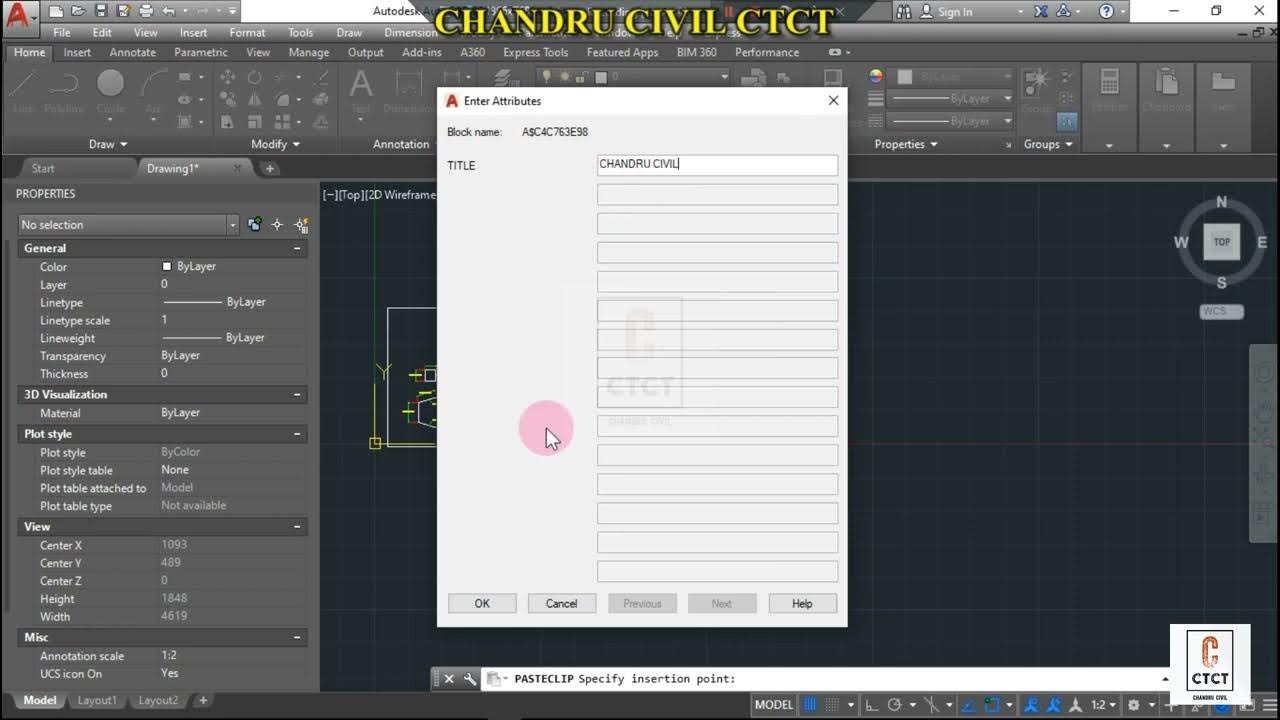The width and height of the screenshot is (1280, 720).
Task: Open the annotation scale 1:2 dropdown
Action: tap(1103, 704)
